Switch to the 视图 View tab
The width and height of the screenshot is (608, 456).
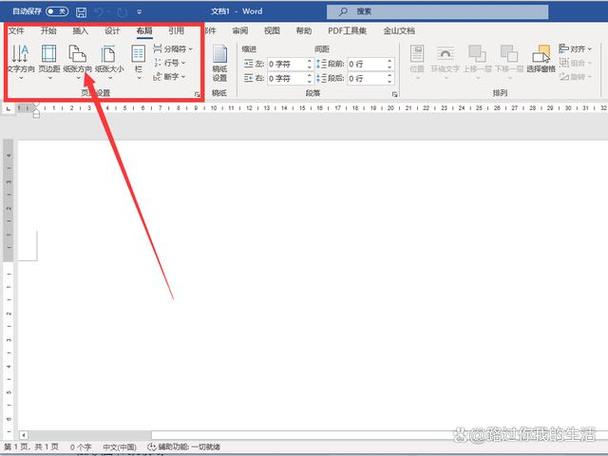(x=272, y=31)
